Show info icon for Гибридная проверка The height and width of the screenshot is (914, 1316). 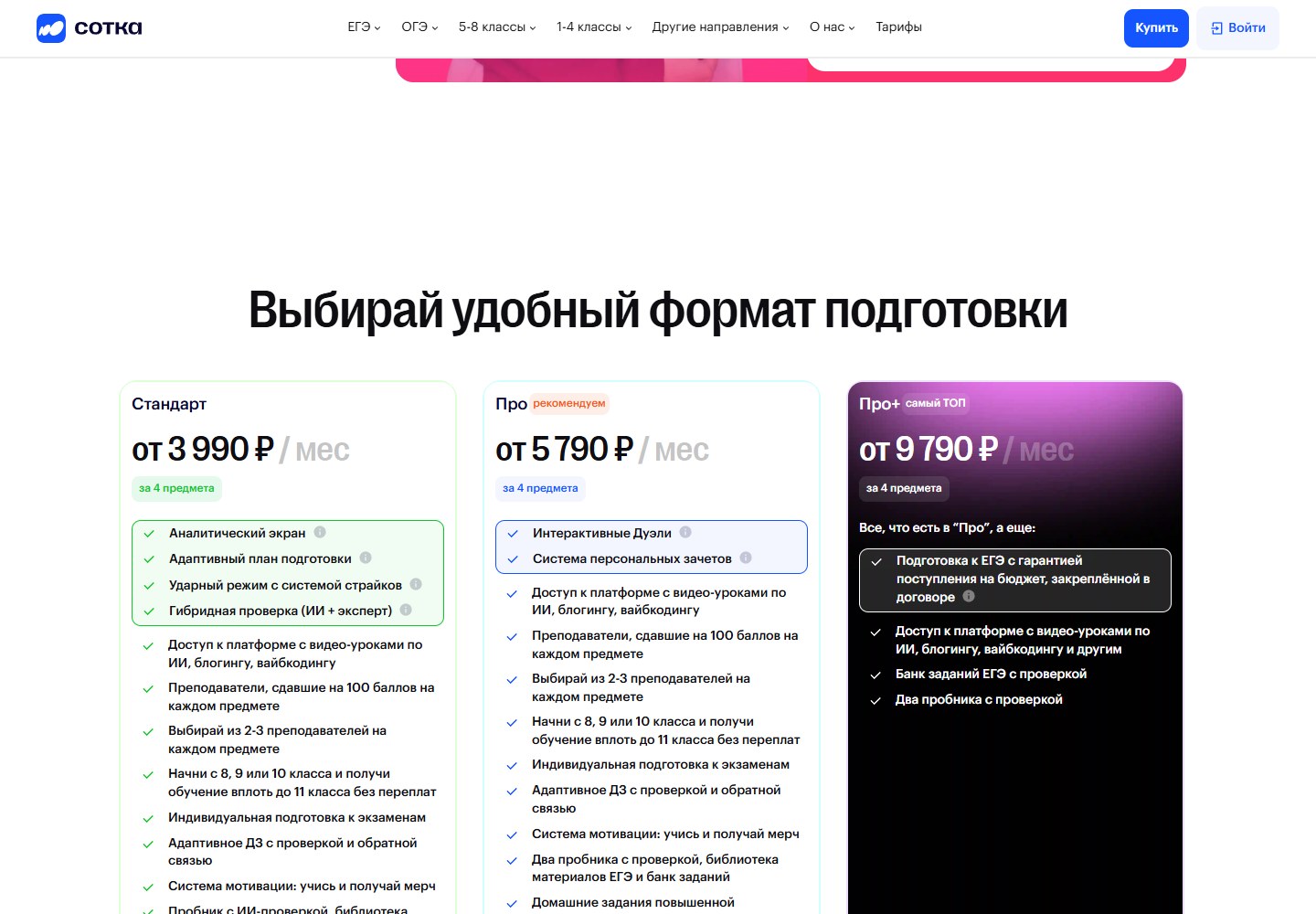coord(406,610)
